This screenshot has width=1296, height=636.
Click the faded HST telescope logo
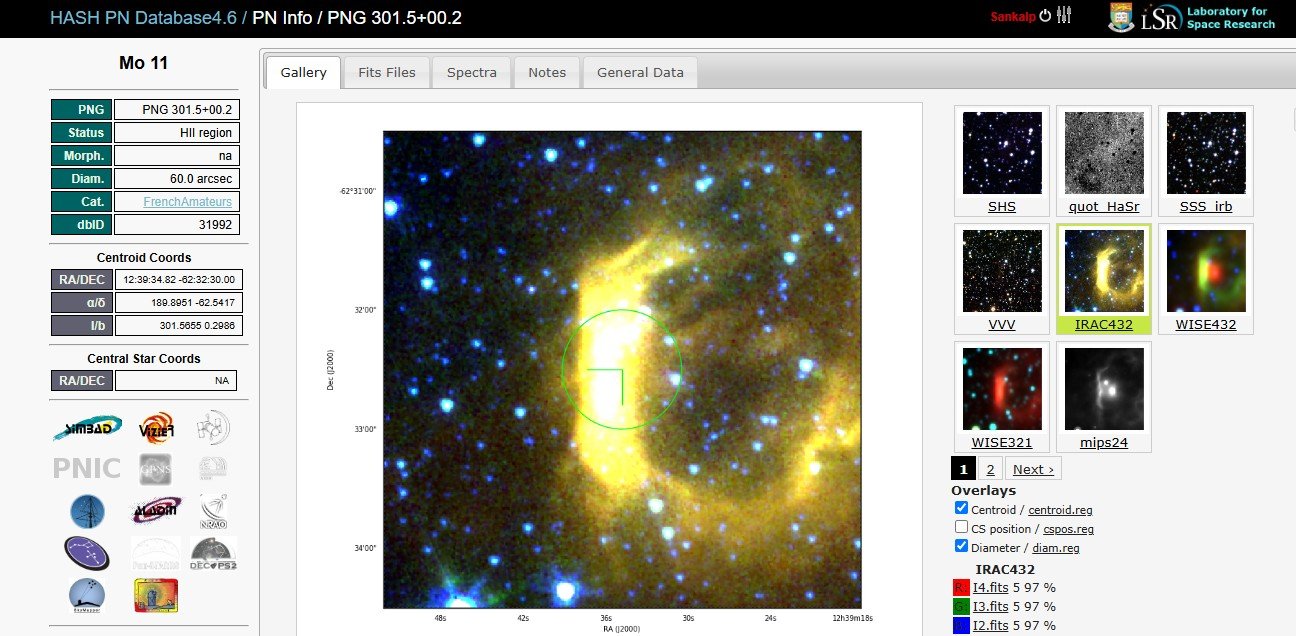tap(213, 427)
